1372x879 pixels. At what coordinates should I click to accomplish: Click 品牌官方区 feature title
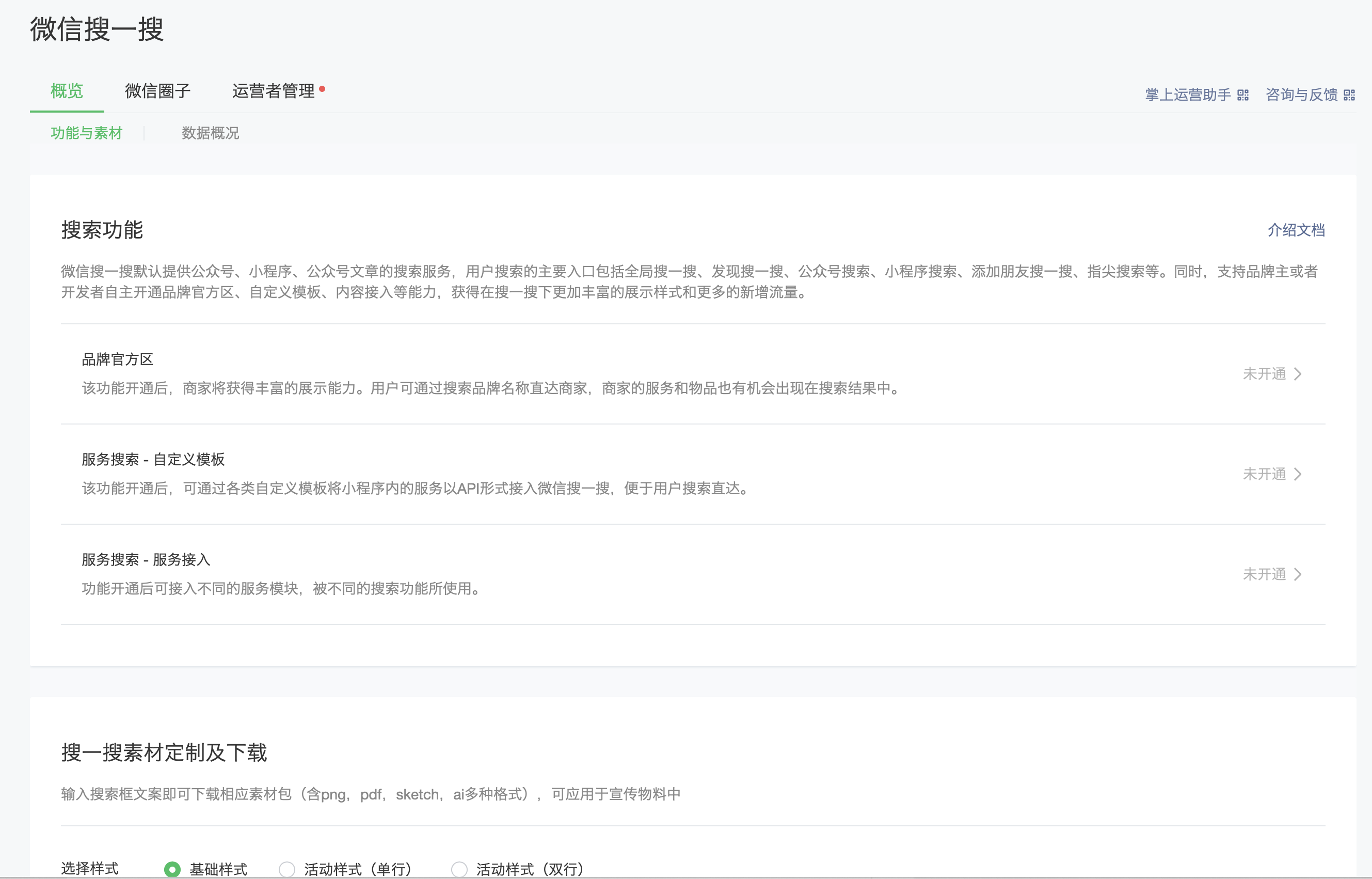click(118, 359)
